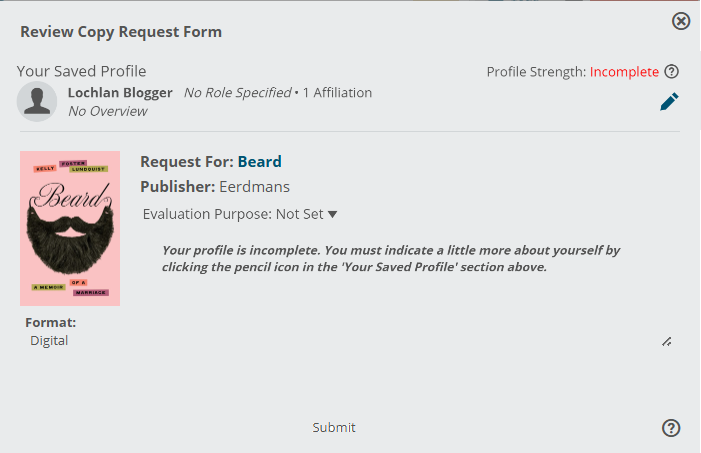Submit the review copy request
This screenshot has width=701, height=453.
tap(334, 428)
